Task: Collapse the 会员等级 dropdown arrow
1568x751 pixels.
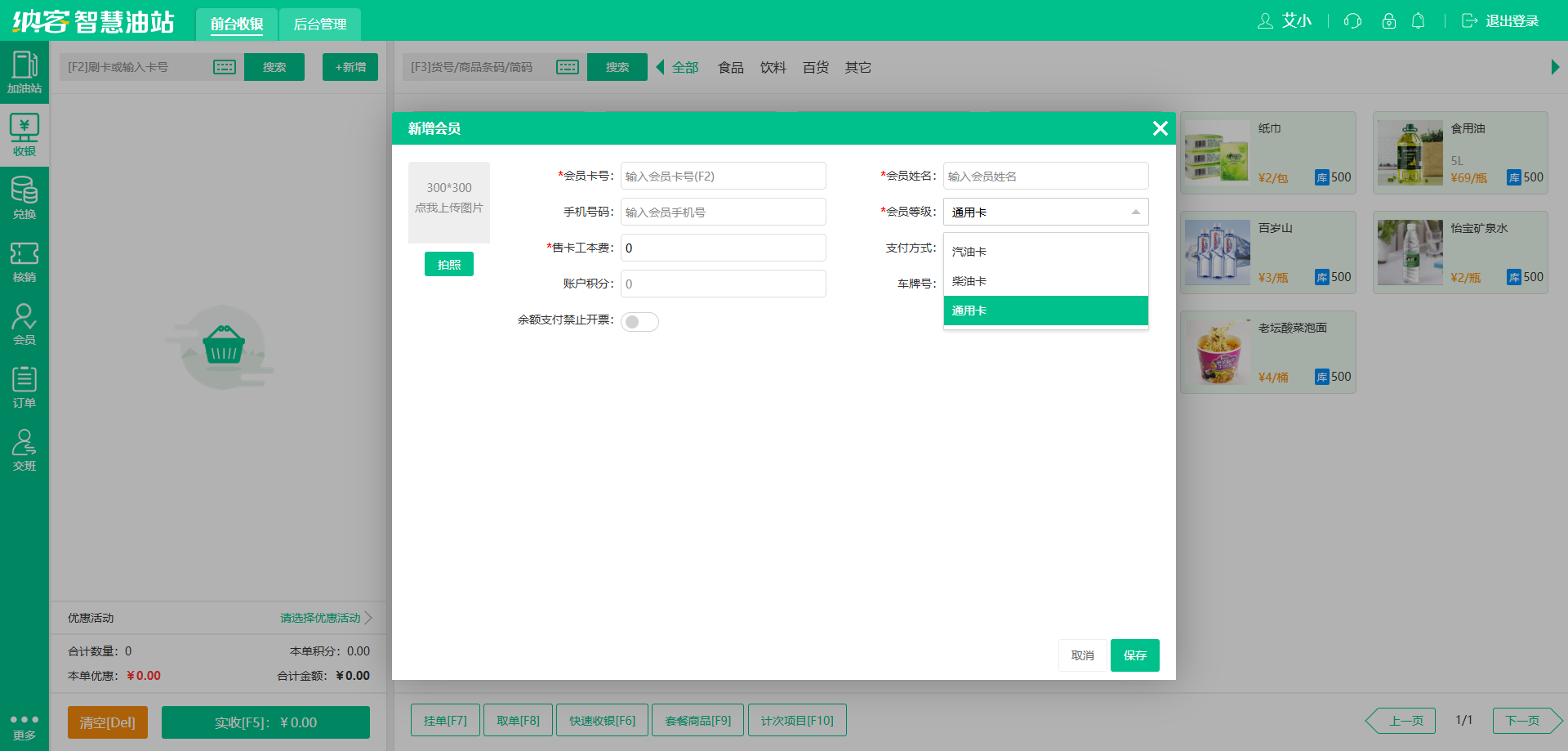Action: 1135,212
